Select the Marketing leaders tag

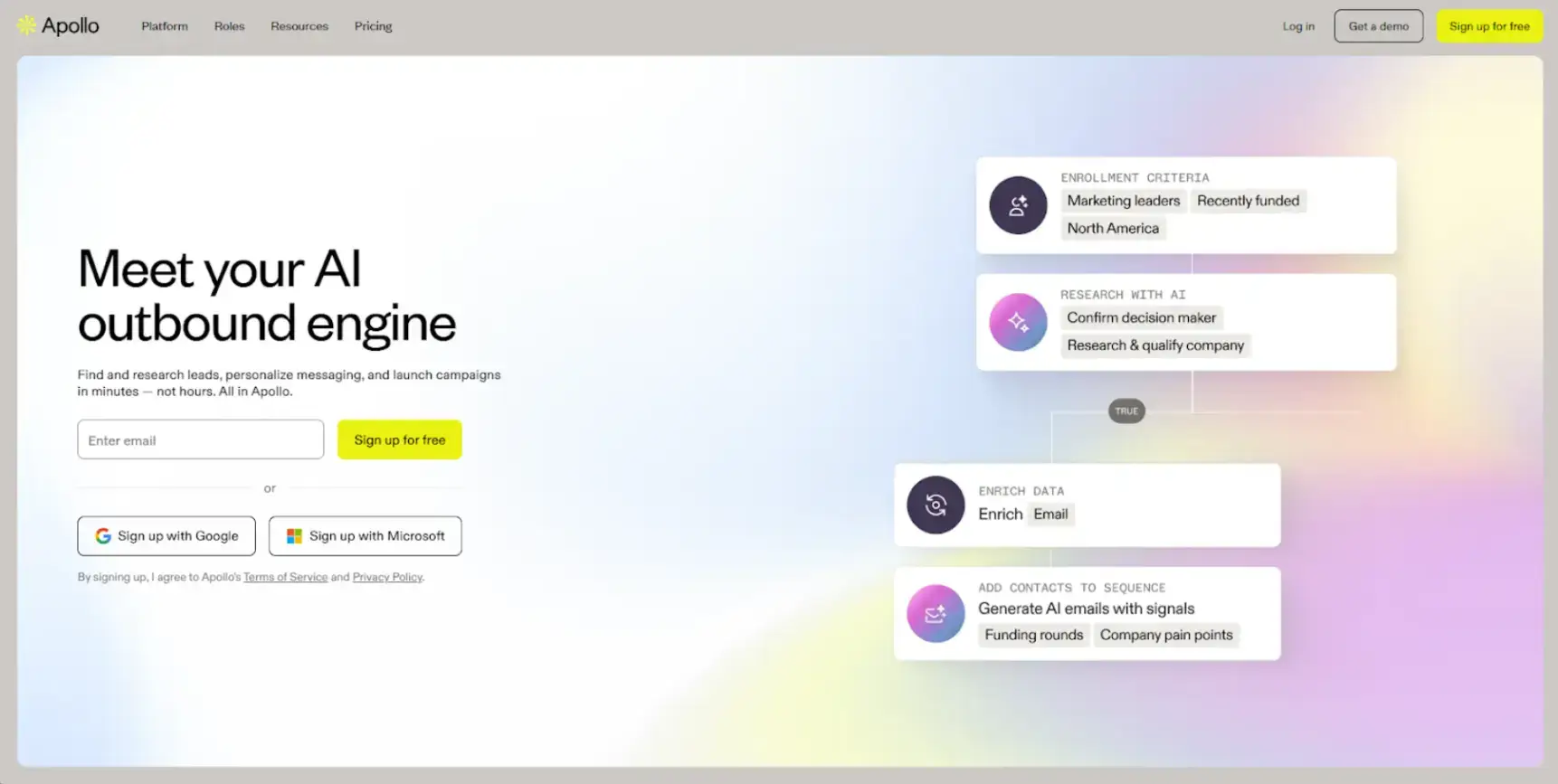pyautogui.click(x=1124, y=201)
